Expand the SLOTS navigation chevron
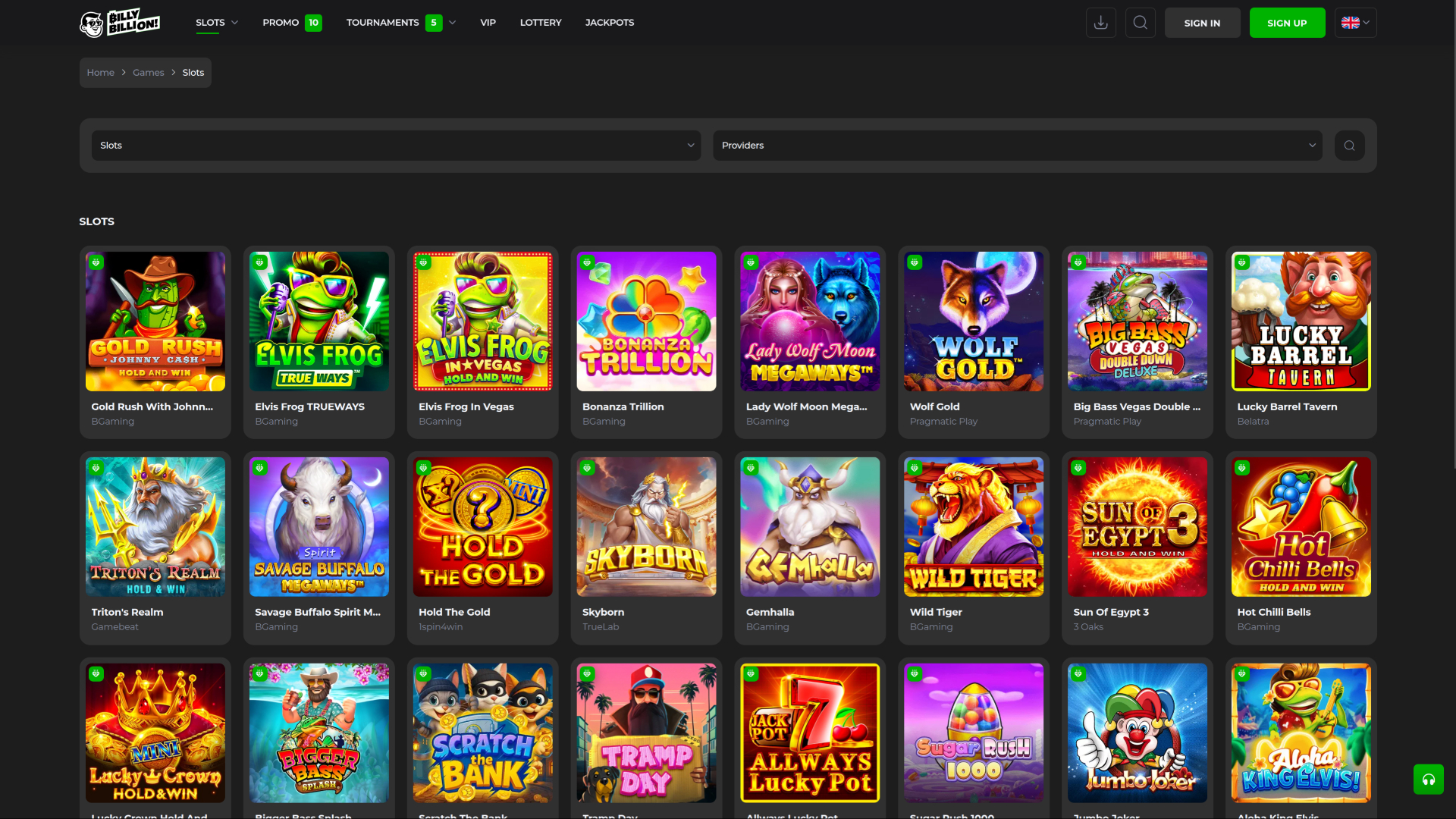This screenshot has height=819, width=1456. [235, 23]
